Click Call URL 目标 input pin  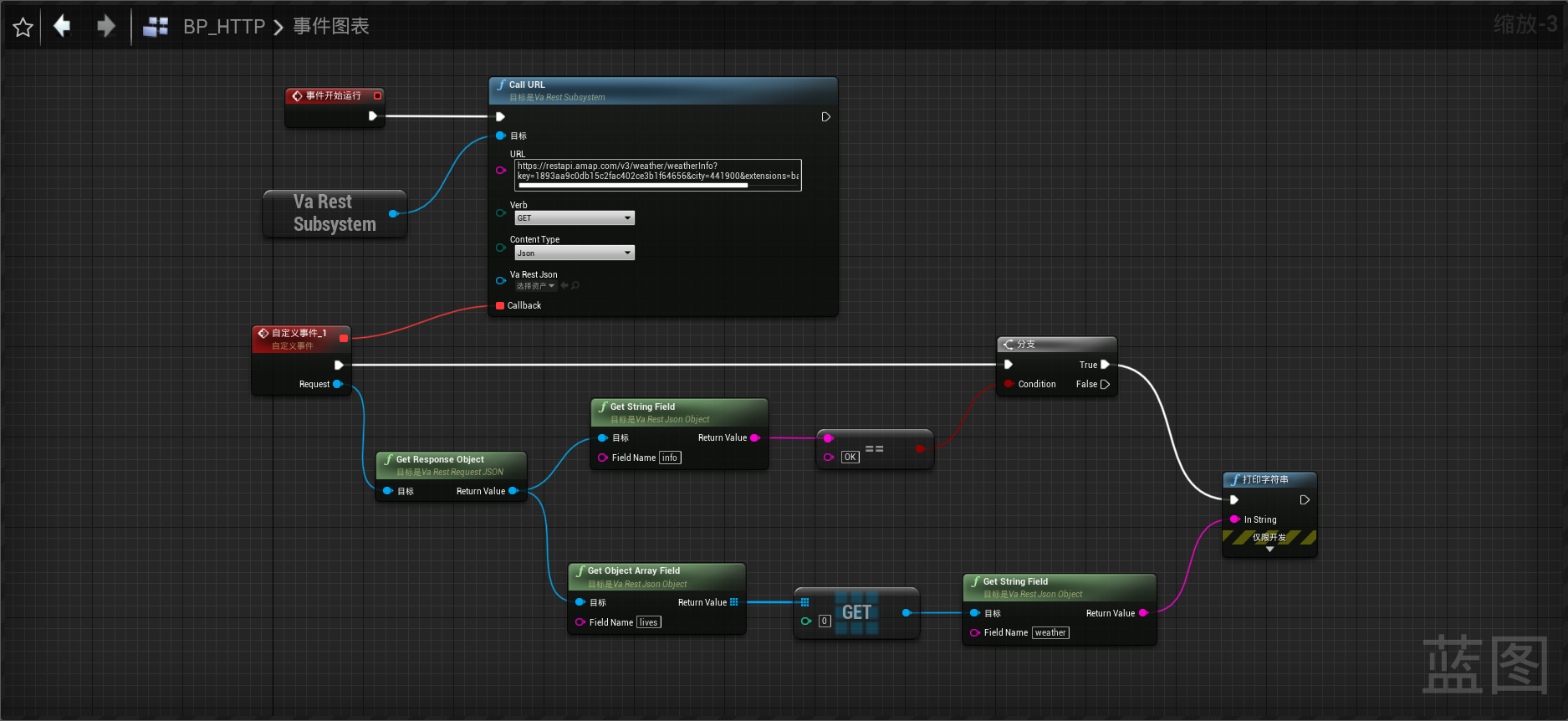500,136
